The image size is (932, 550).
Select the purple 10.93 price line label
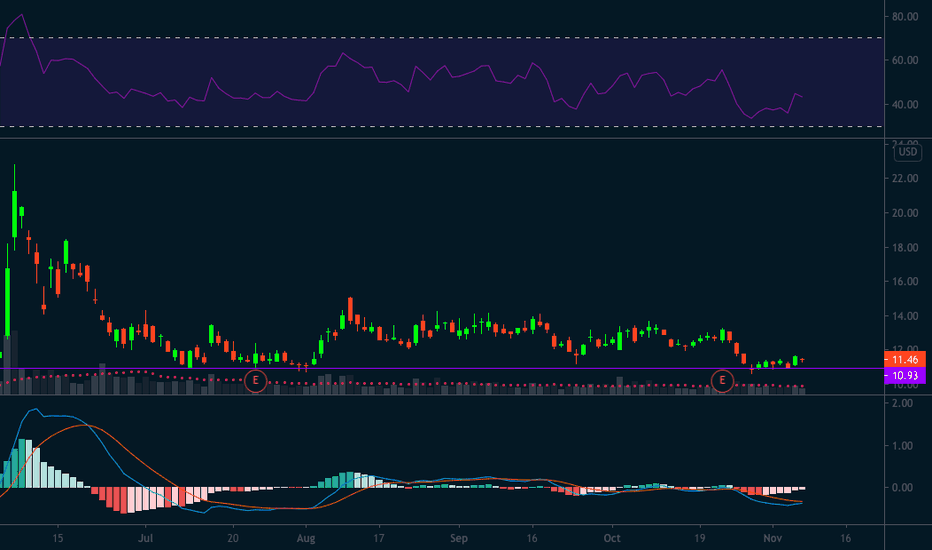(905, 375)
